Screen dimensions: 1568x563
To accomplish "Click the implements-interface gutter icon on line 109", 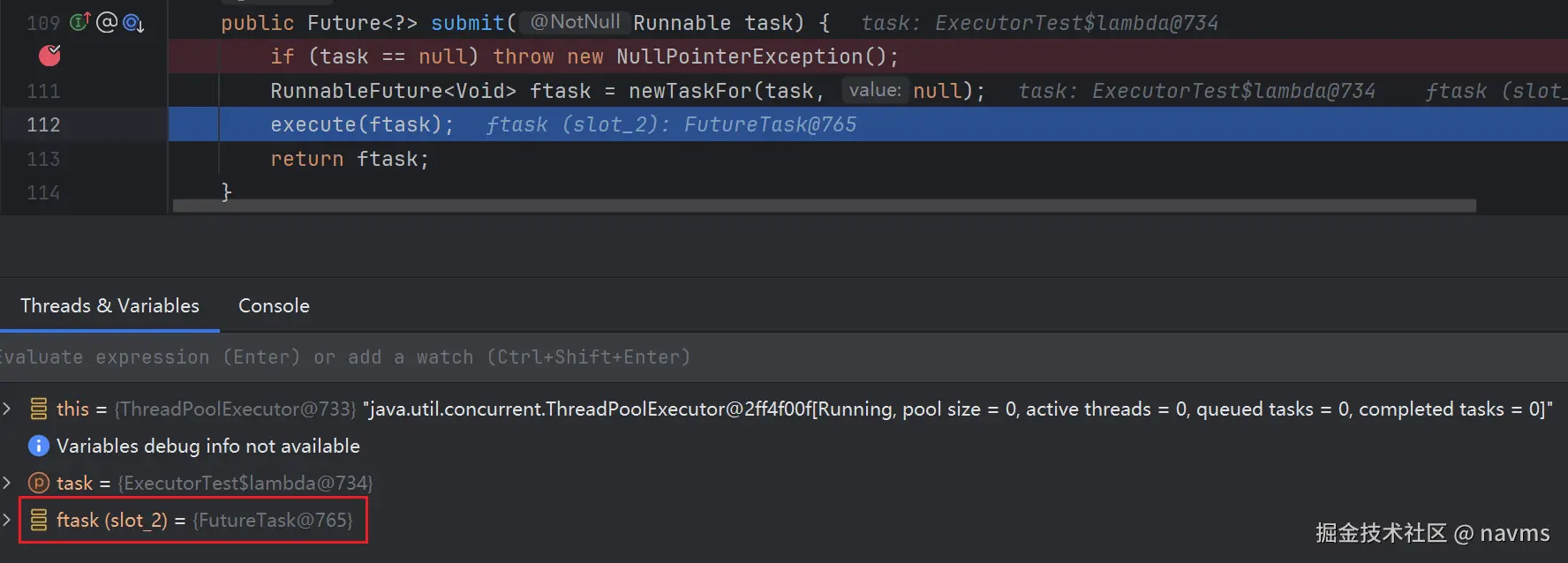I will pos(80,22).
